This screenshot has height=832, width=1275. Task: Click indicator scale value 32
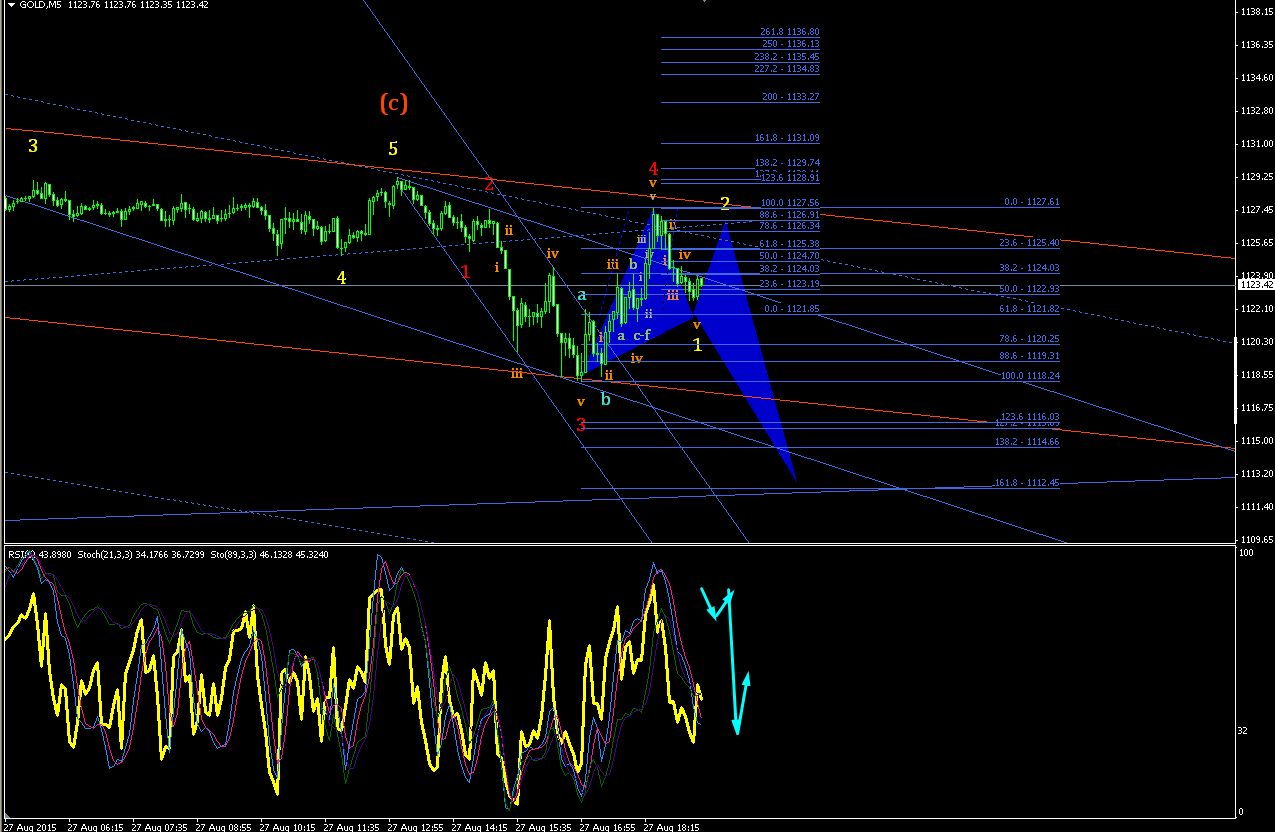coord(1243,731)
